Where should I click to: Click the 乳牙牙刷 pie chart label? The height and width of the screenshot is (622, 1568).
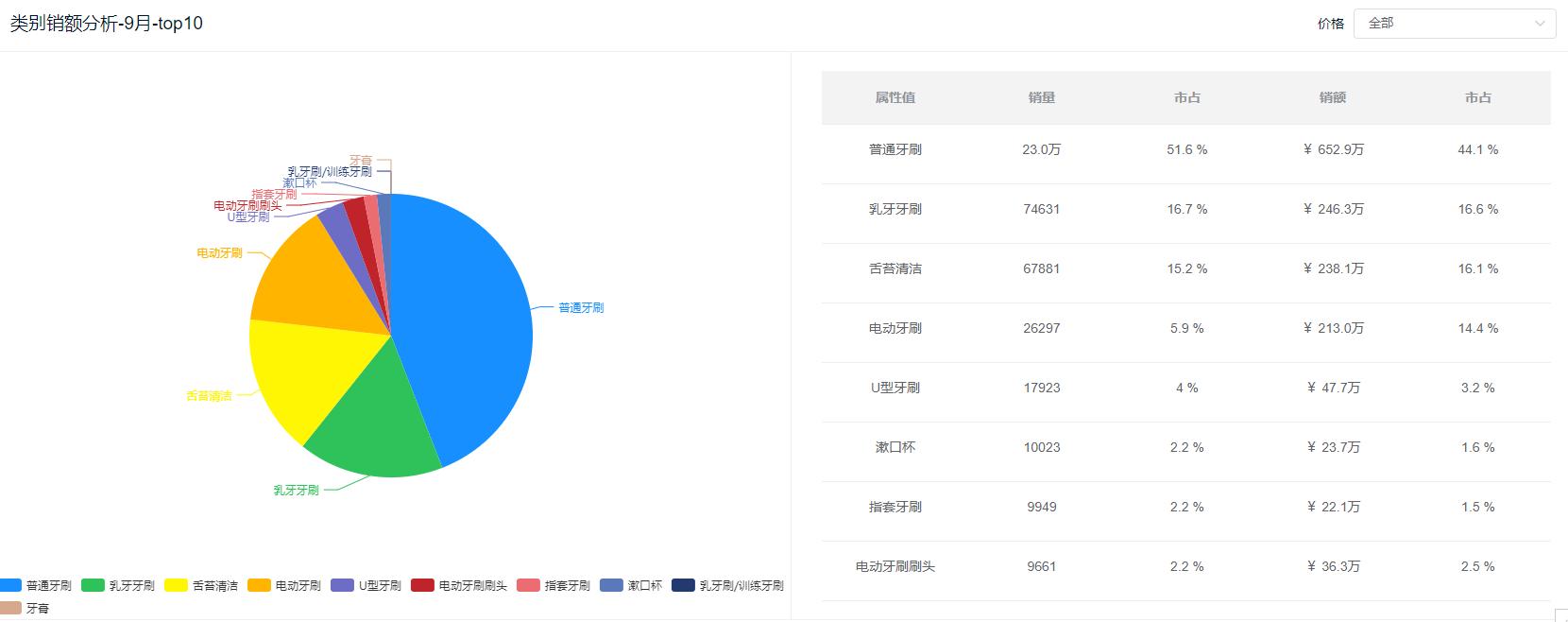coord(297,490)
